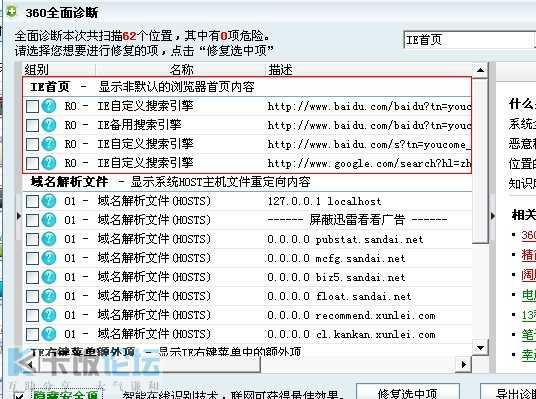Select checkbox for 屏蔽迅雷看看广告 HOSTS entry
536x399 pixels.
32,220
